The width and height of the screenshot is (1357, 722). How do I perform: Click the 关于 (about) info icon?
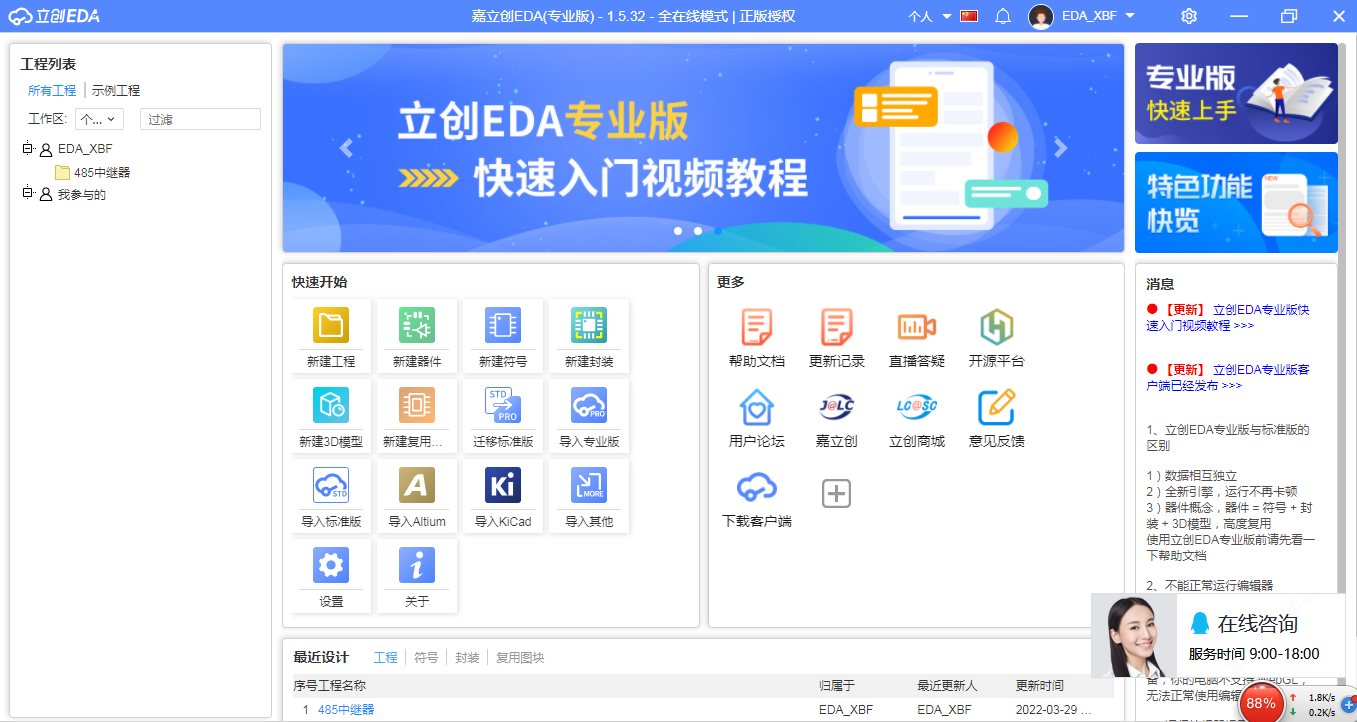pos(417,566)
